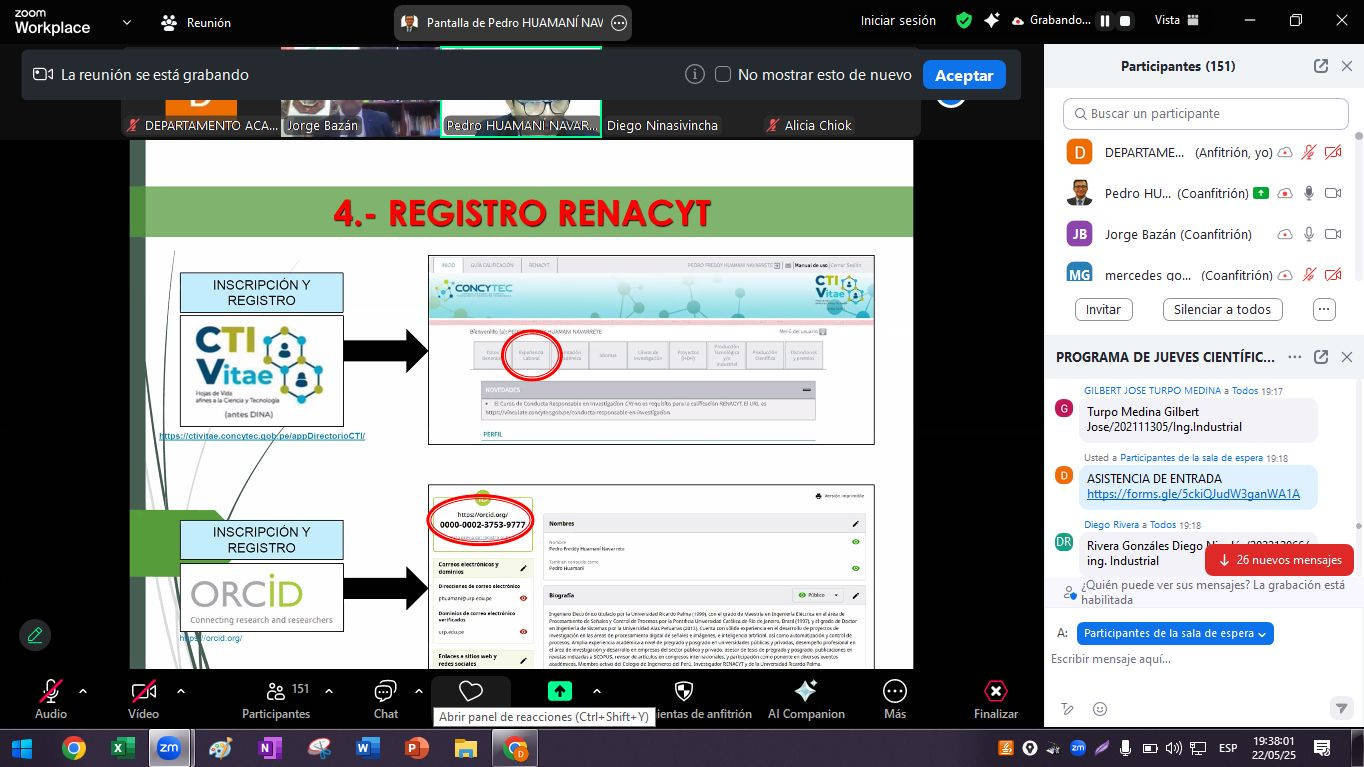Pop out the chat panel
Viewport: 1364px width, 767px height.
pos(1321,357)
